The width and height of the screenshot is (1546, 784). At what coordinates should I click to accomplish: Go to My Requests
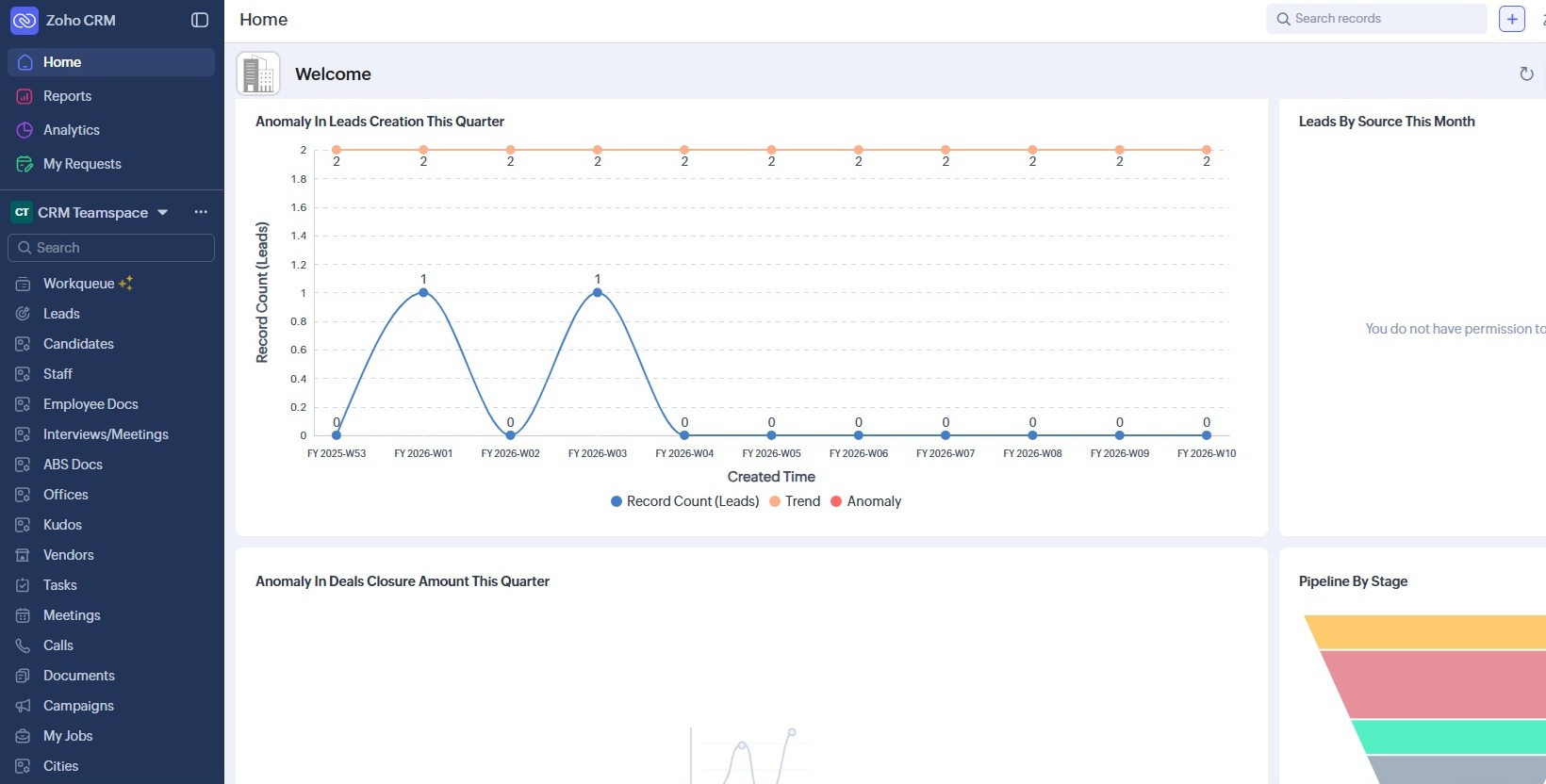[82, 164]
